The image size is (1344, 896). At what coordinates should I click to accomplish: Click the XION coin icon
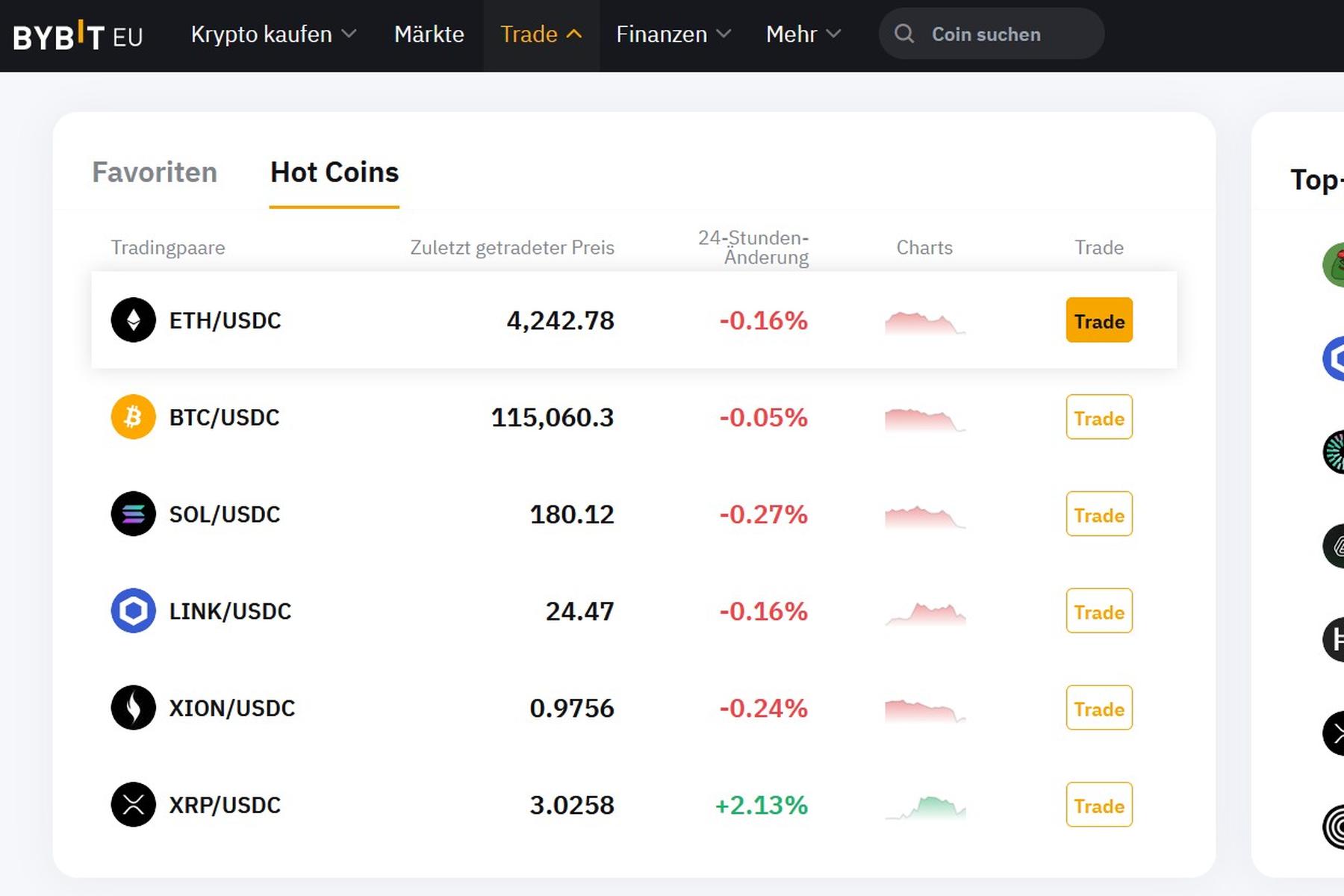(x=134, y=708)
